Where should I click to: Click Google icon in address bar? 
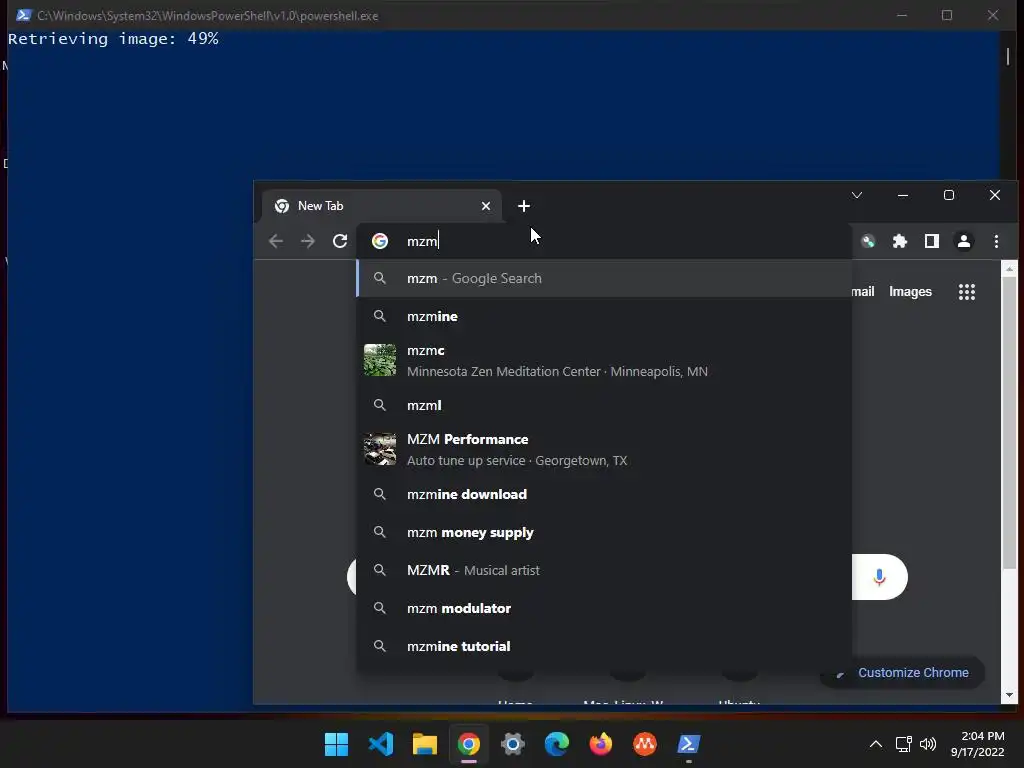pyautogui.click(x=380, y=241)
